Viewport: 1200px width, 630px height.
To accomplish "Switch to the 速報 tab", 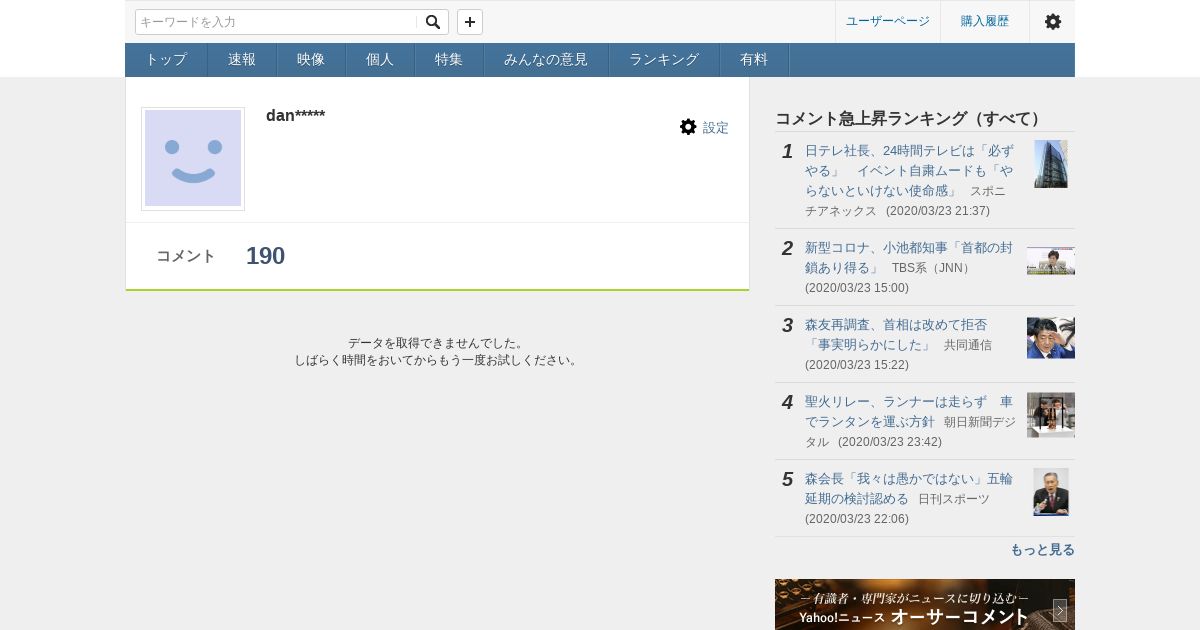I will [x=242, y=60].
